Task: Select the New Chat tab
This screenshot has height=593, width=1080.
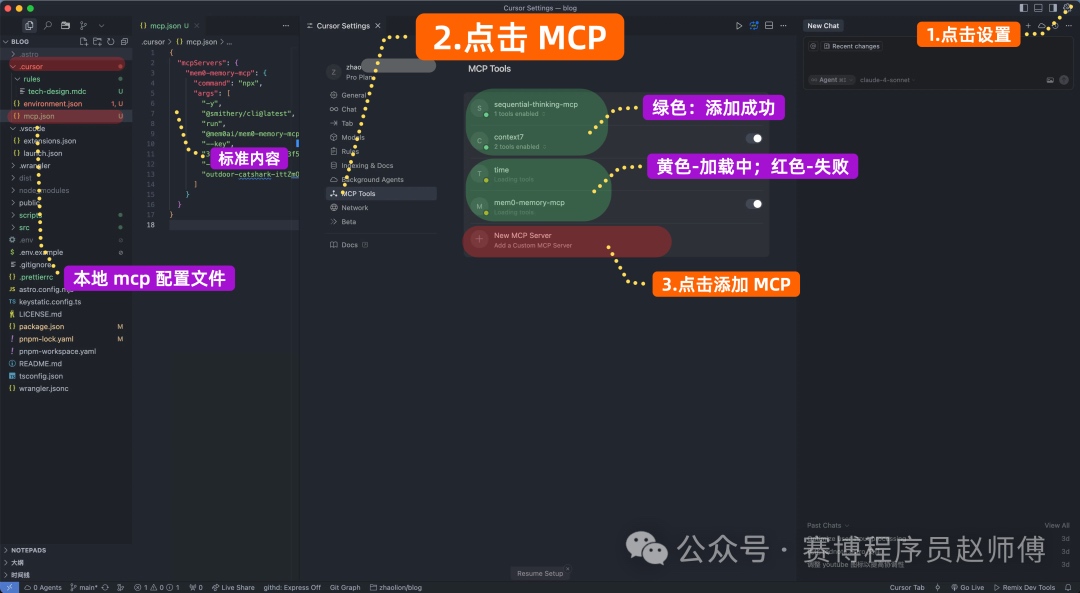Action: (823, 25)
